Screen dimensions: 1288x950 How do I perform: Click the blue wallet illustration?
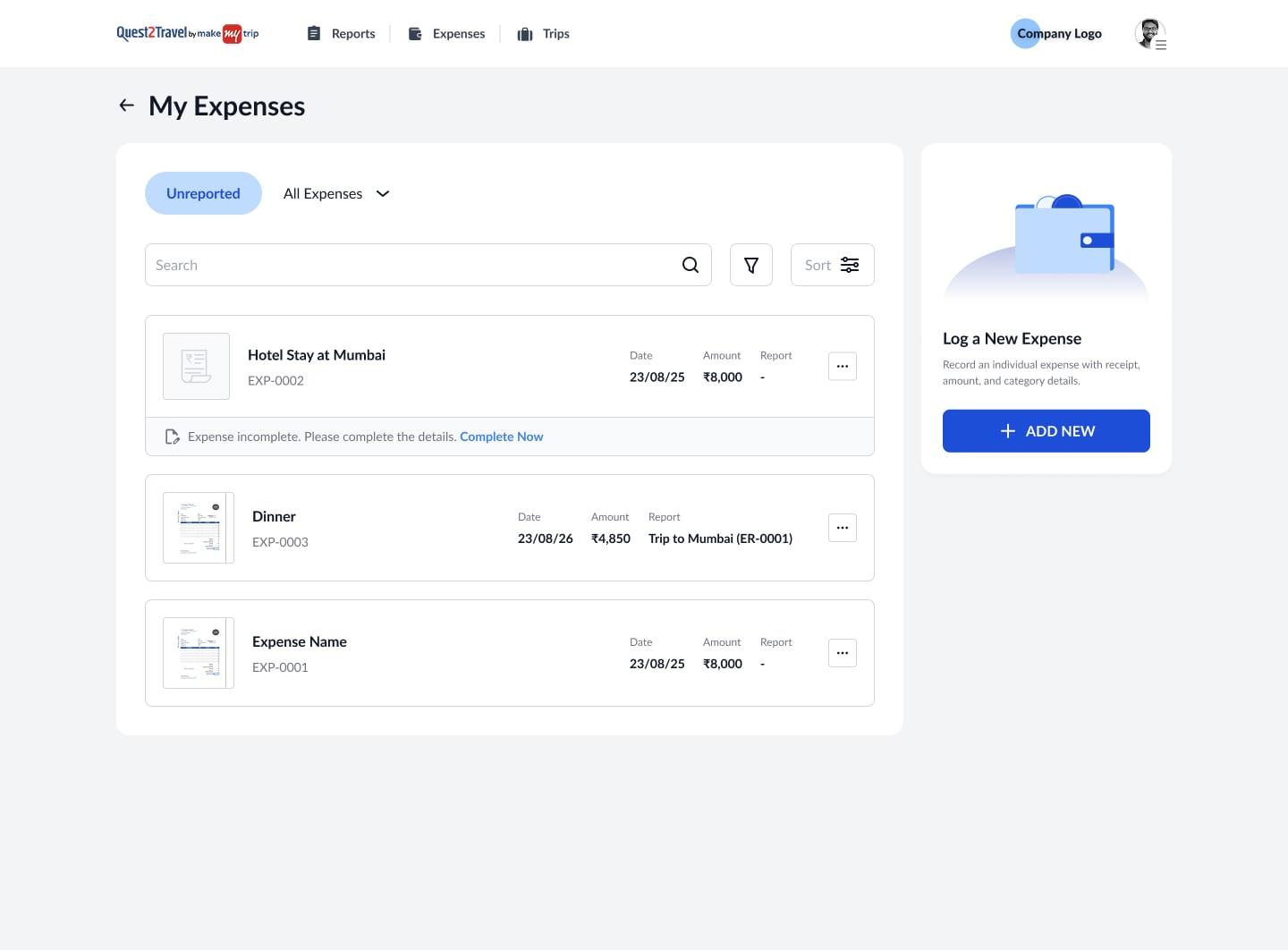coord(1064,234)
